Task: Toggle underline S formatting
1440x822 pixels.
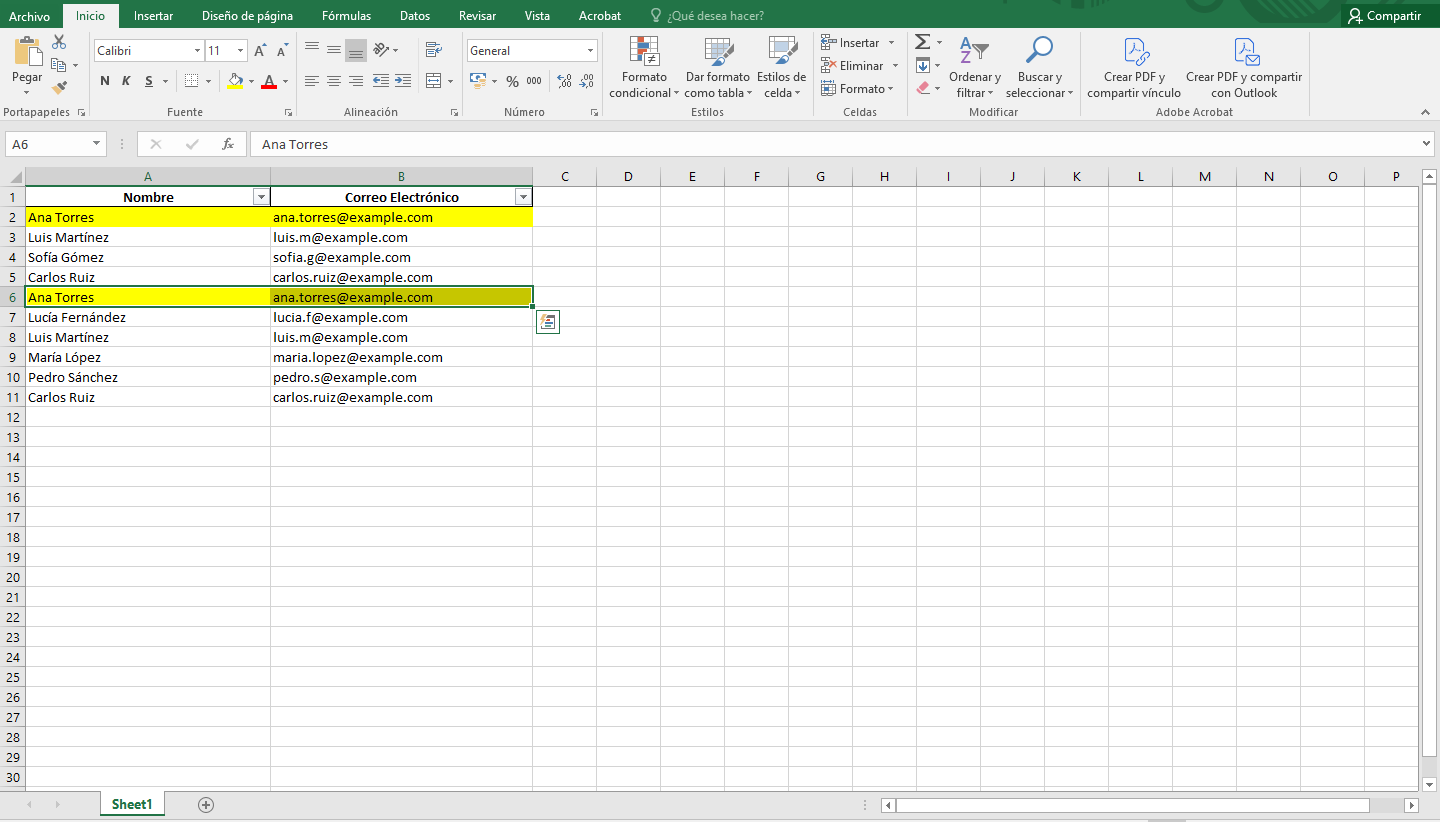Action: (149, 81)
